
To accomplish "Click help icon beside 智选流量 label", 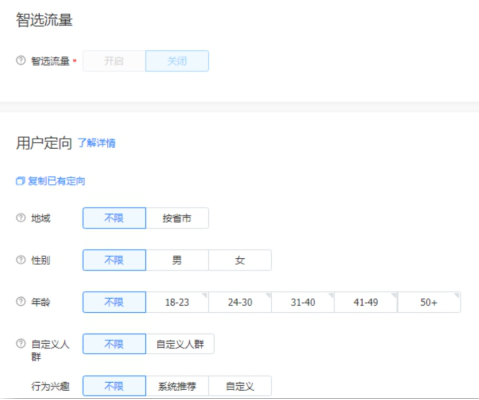I will (21, 61).
